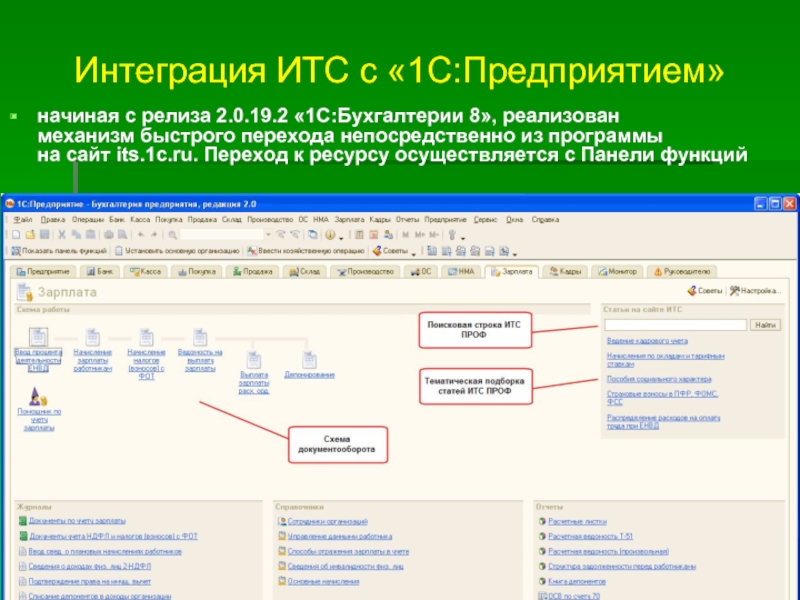This screenshot has width=800, height=600.
Task: Open the Основные начисления directory link
Action: click(x=323, y=581)
